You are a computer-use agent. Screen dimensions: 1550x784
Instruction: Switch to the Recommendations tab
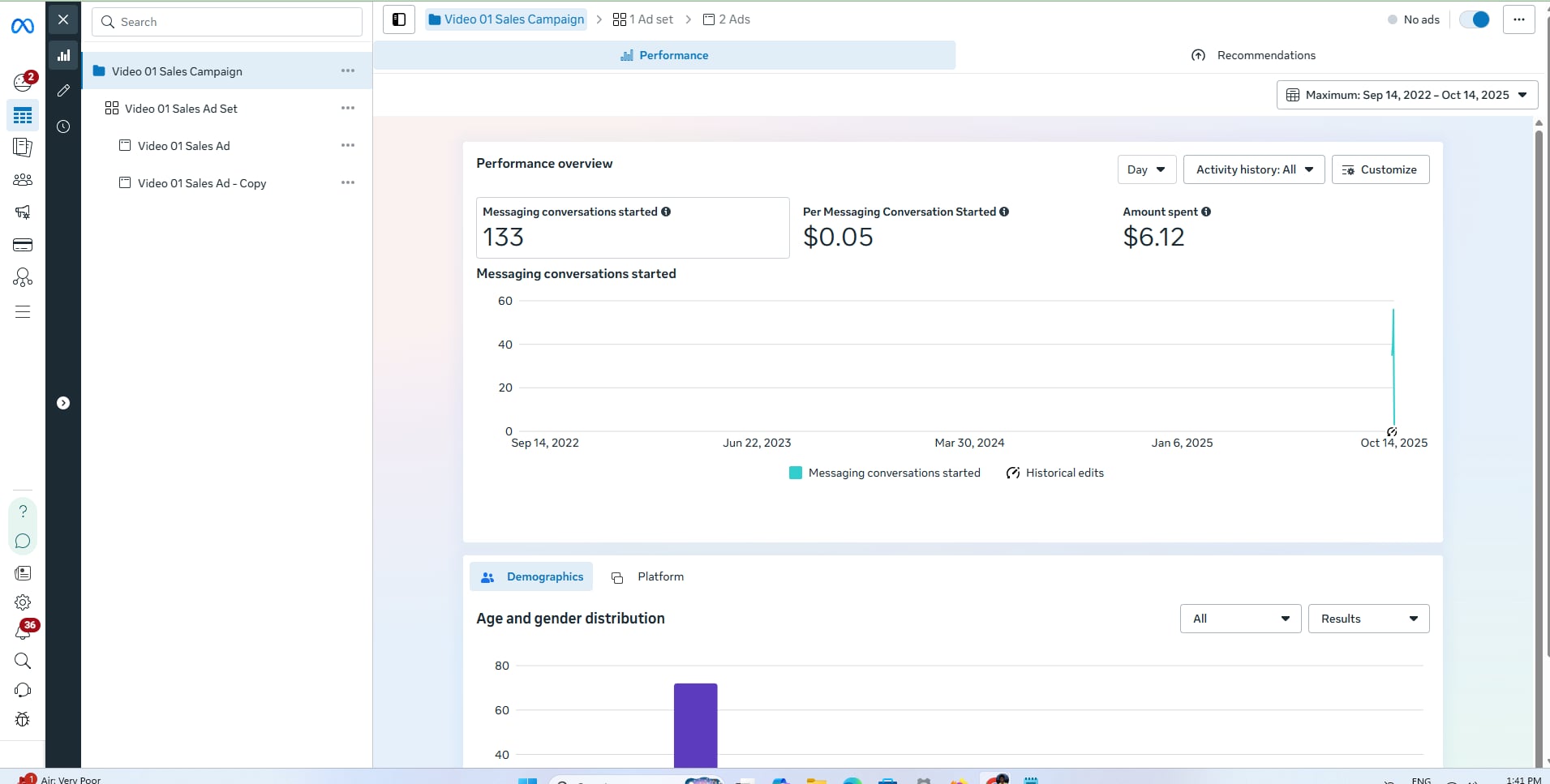(x=1253, y=55)
